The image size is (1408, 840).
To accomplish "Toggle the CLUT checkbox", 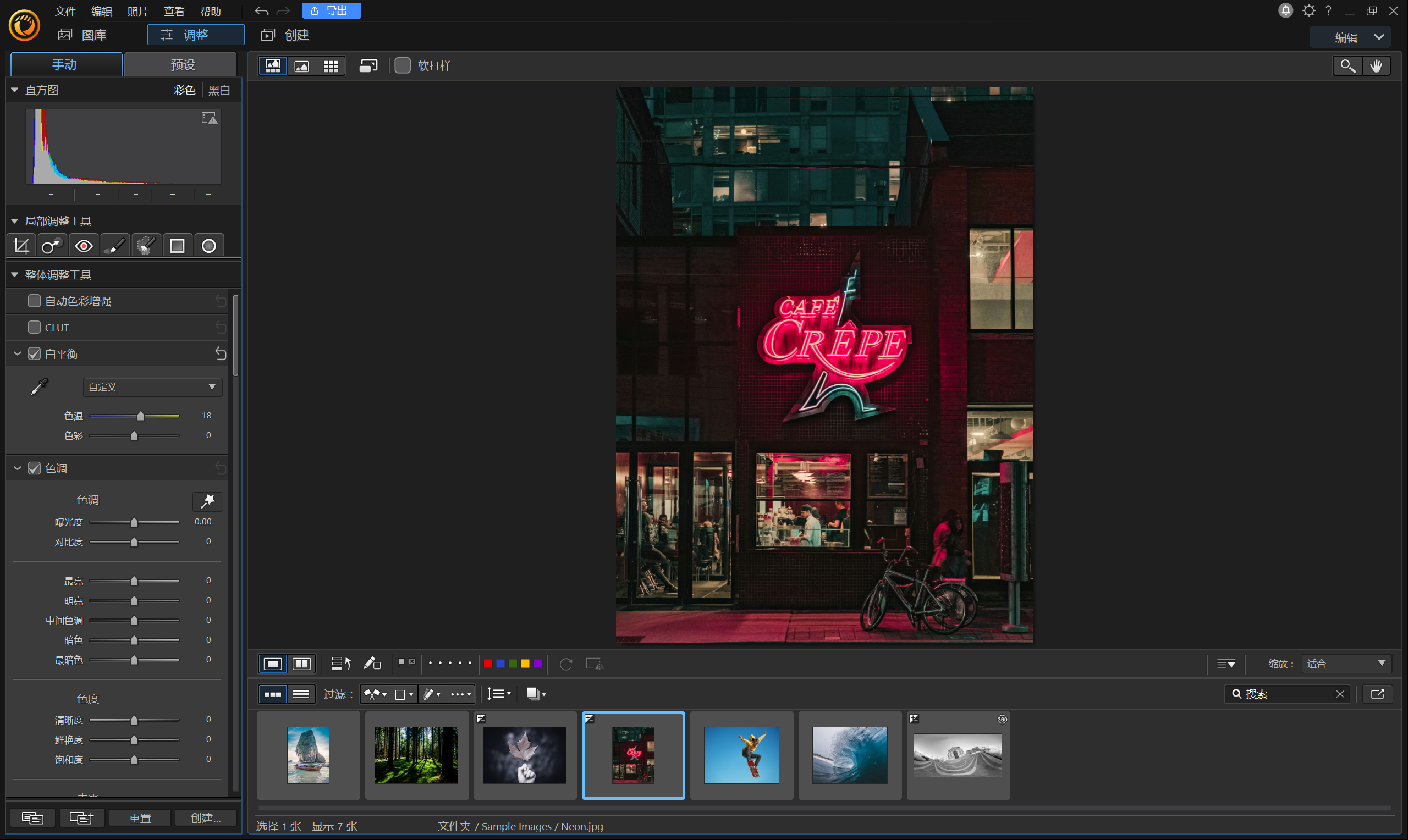I will point(34,327).
